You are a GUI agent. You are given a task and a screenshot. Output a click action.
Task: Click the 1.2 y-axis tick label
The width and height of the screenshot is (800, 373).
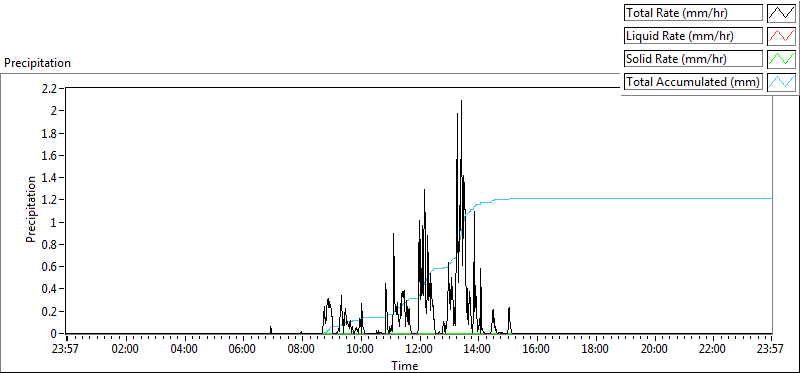point(50,200)
